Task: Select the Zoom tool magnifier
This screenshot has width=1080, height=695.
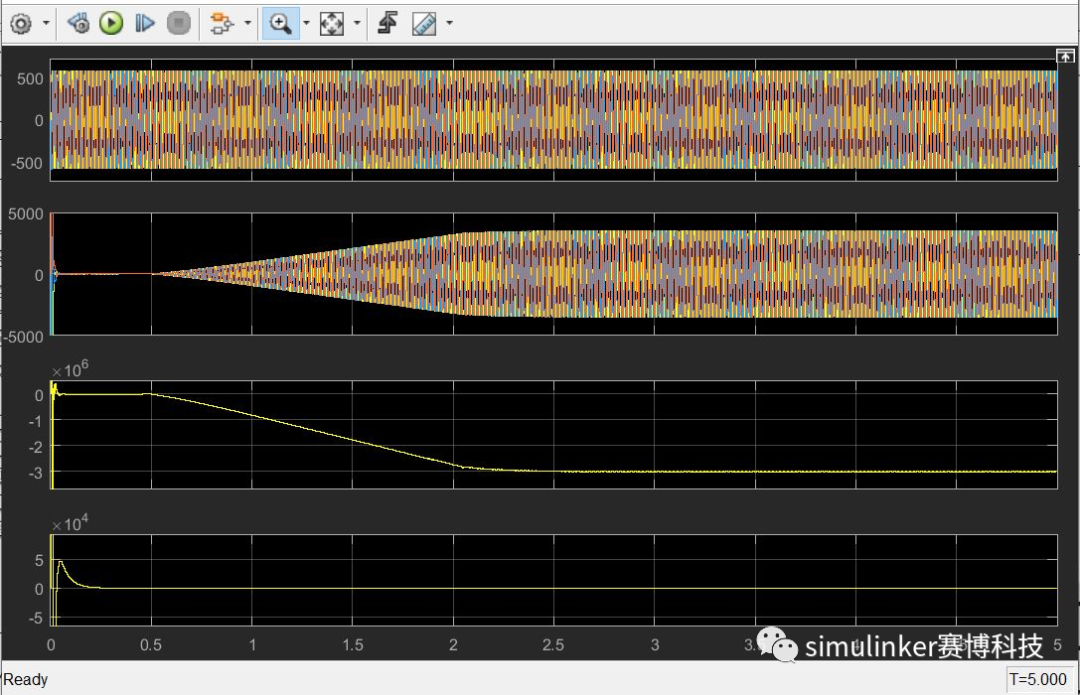Action: click(280, 23)
